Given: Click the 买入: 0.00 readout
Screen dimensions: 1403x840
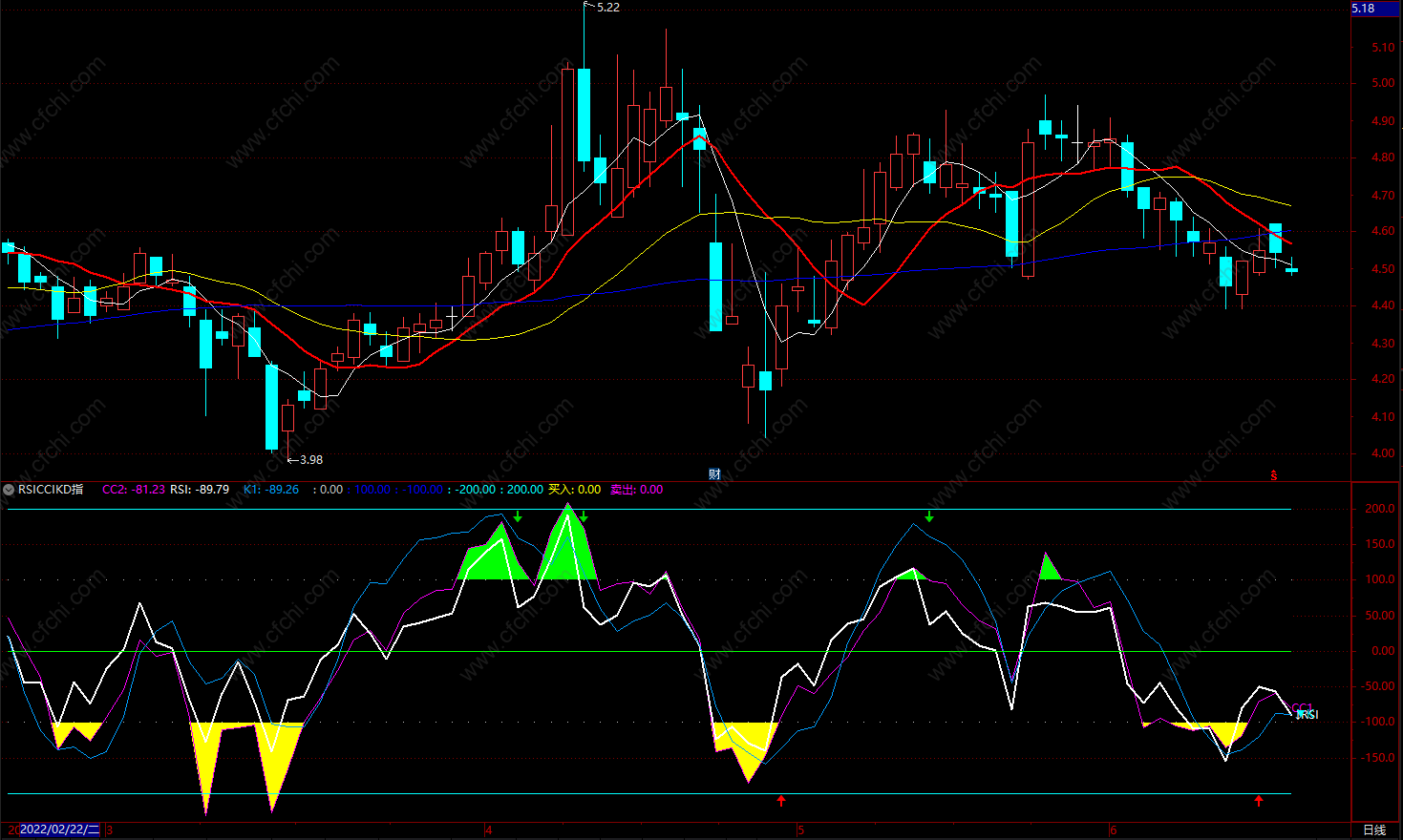Looking at the screenshot, I should [x=574, y=490].
